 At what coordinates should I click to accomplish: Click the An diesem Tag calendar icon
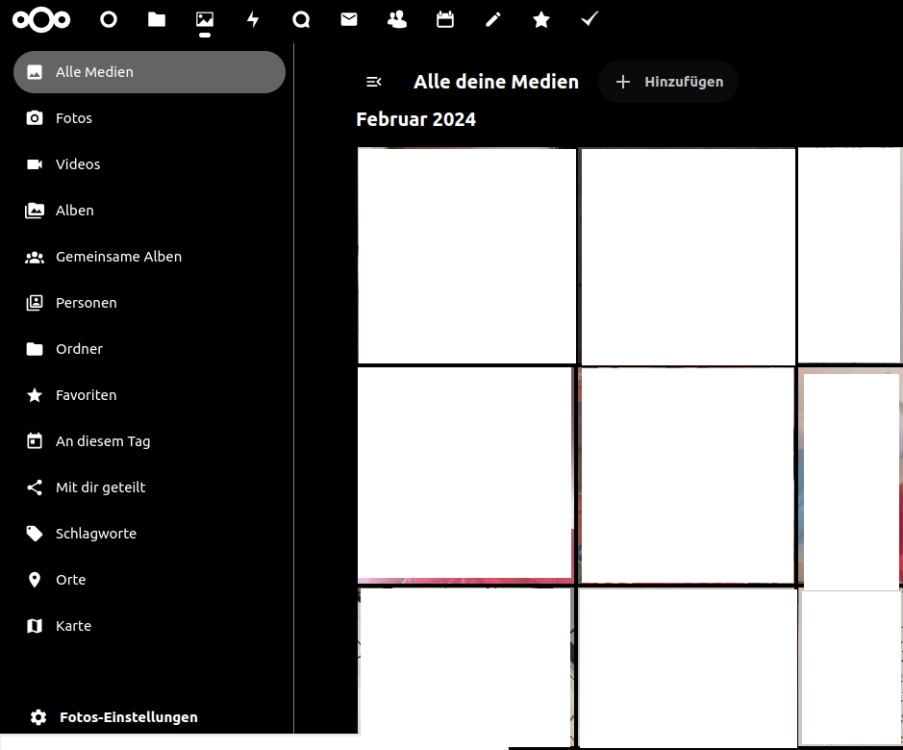35,441
